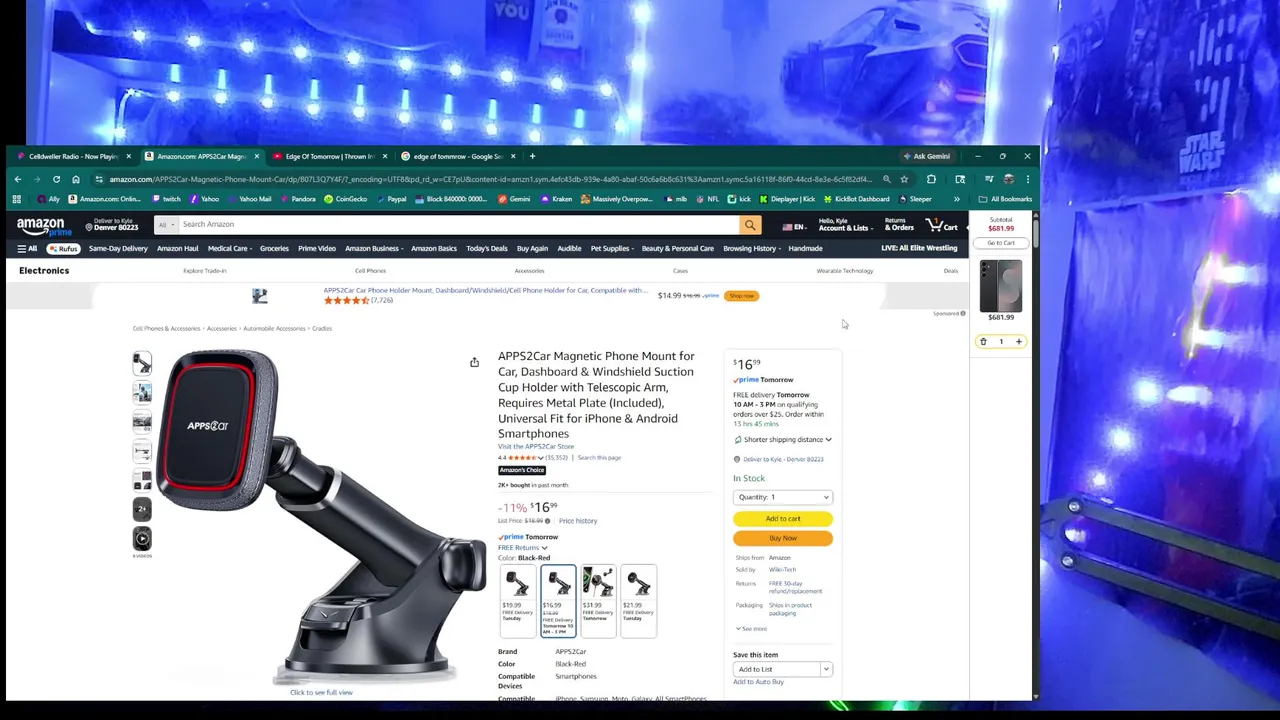Select the $21.99 color variant
Image resolution: width=1280 pixels, height=720 pixels.
(638, 600)
